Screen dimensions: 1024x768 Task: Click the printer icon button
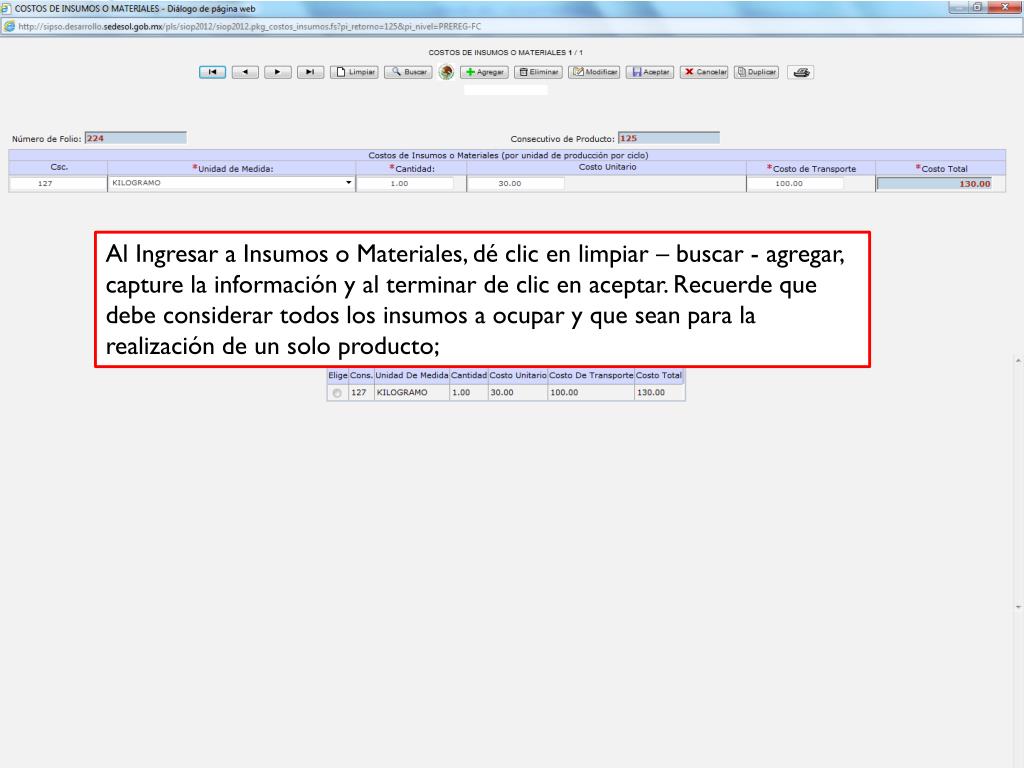[801, 72]
